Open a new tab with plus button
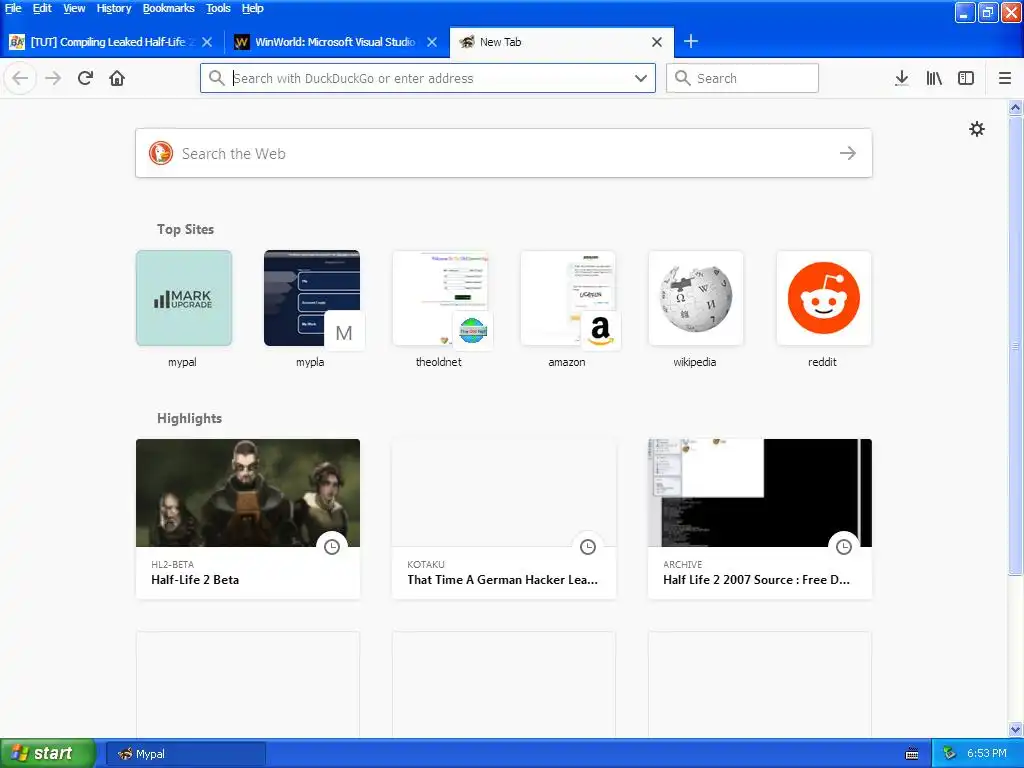The height and width of the screenshot is (768, 1024). 690,41
